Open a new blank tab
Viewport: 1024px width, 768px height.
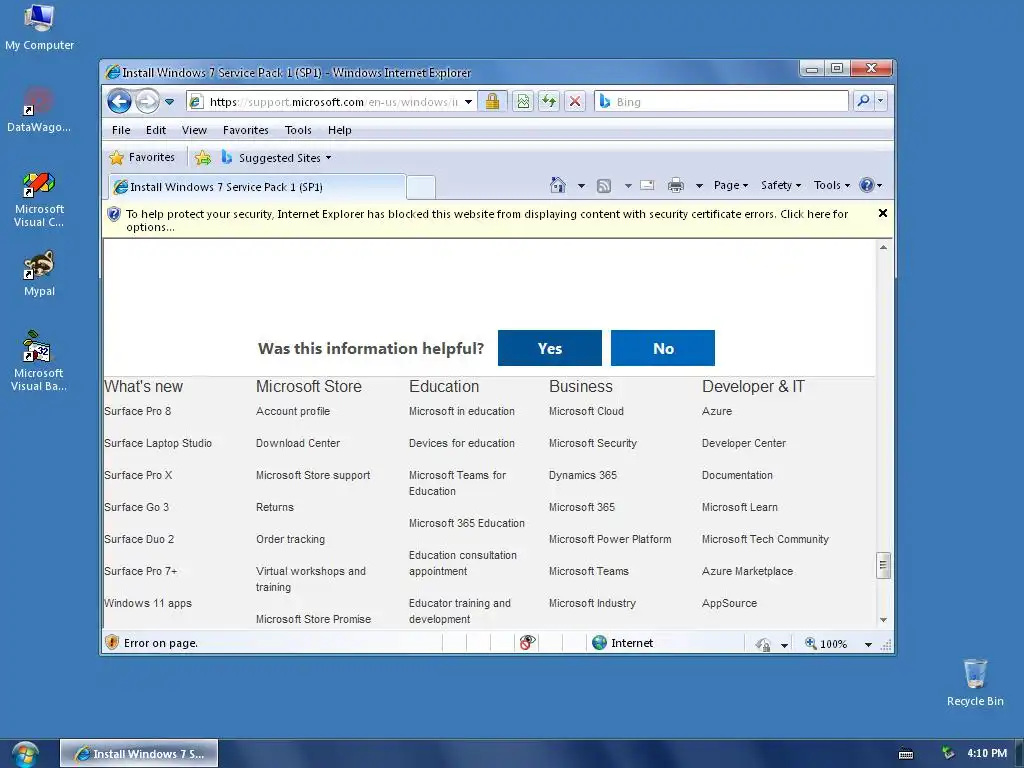[421, 187]
